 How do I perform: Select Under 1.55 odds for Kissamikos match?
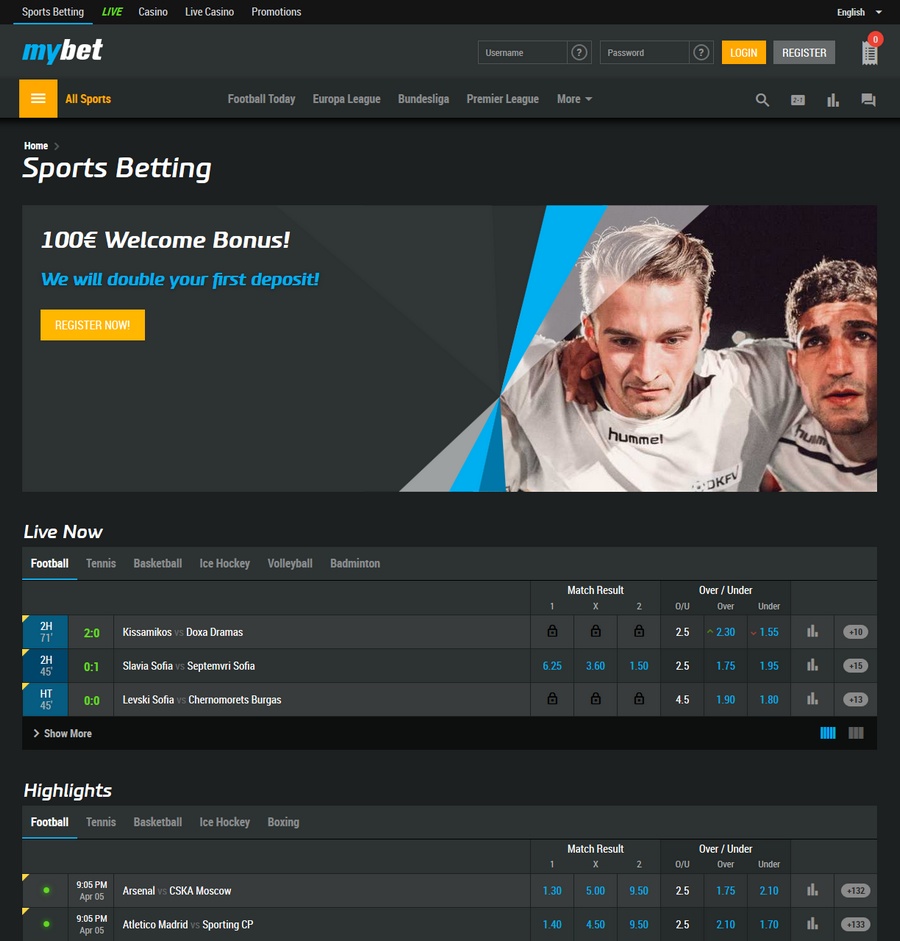(x=769, y=632)
